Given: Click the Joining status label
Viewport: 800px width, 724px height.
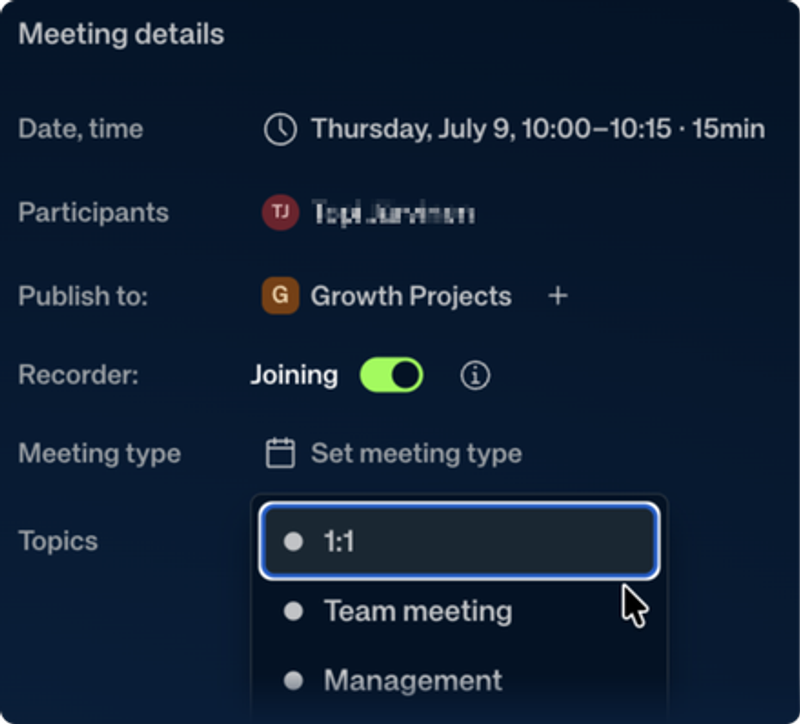Looking at the screenshot, I should [x=294, y=376].
